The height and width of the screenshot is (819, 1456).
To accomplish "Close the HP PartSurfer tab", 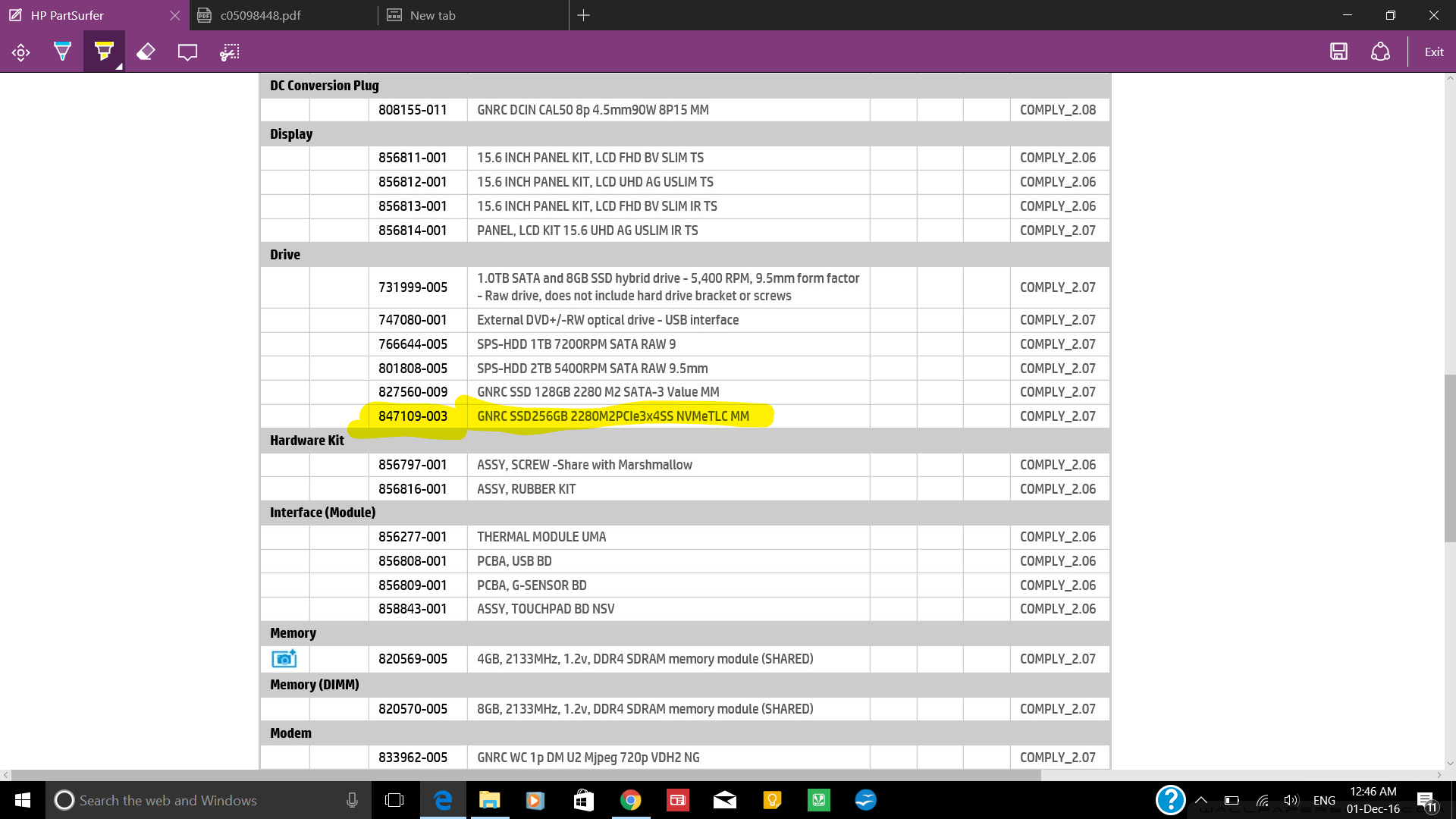I will pos(175,15).
